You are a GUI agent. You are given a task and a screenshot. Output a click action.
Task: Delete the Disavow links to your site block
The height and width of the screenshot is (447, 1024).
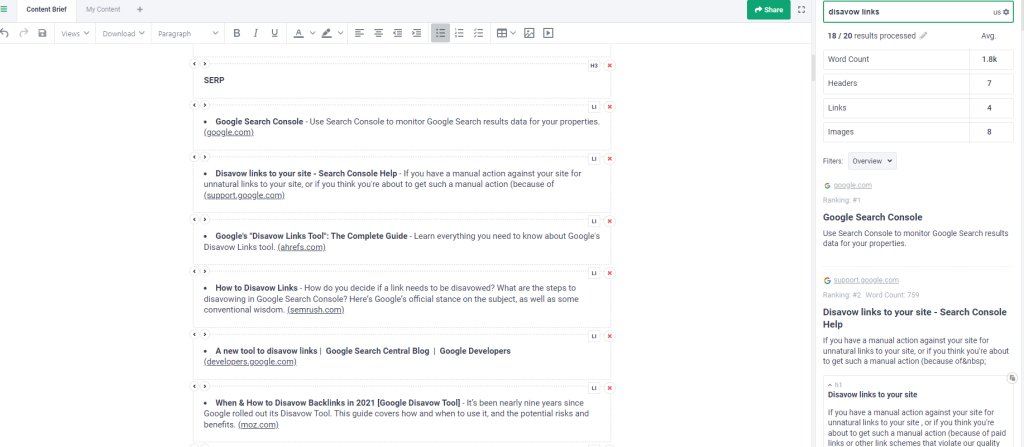609,159
